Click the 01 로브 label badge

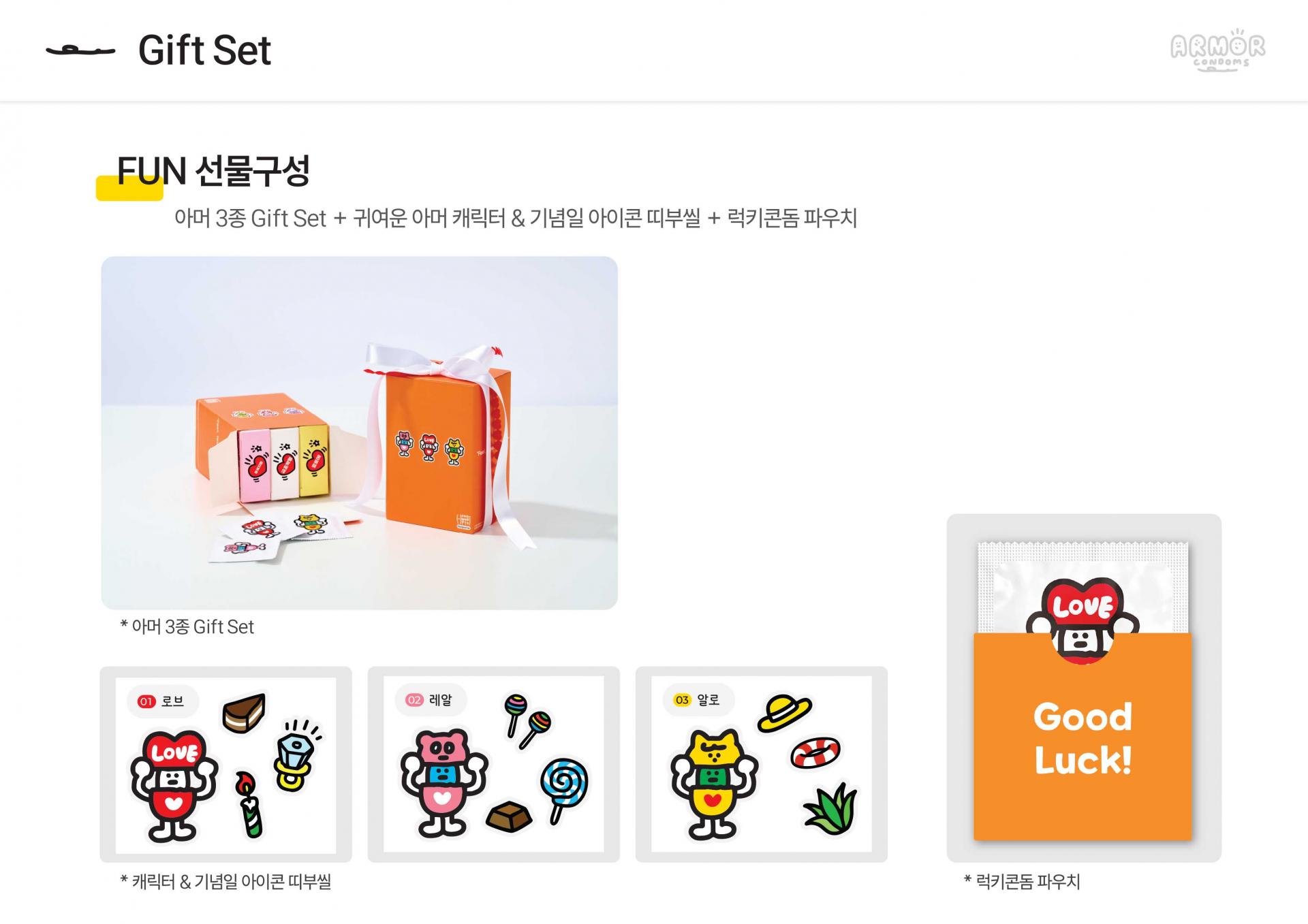pyautogui.click(x=161, y=701)
